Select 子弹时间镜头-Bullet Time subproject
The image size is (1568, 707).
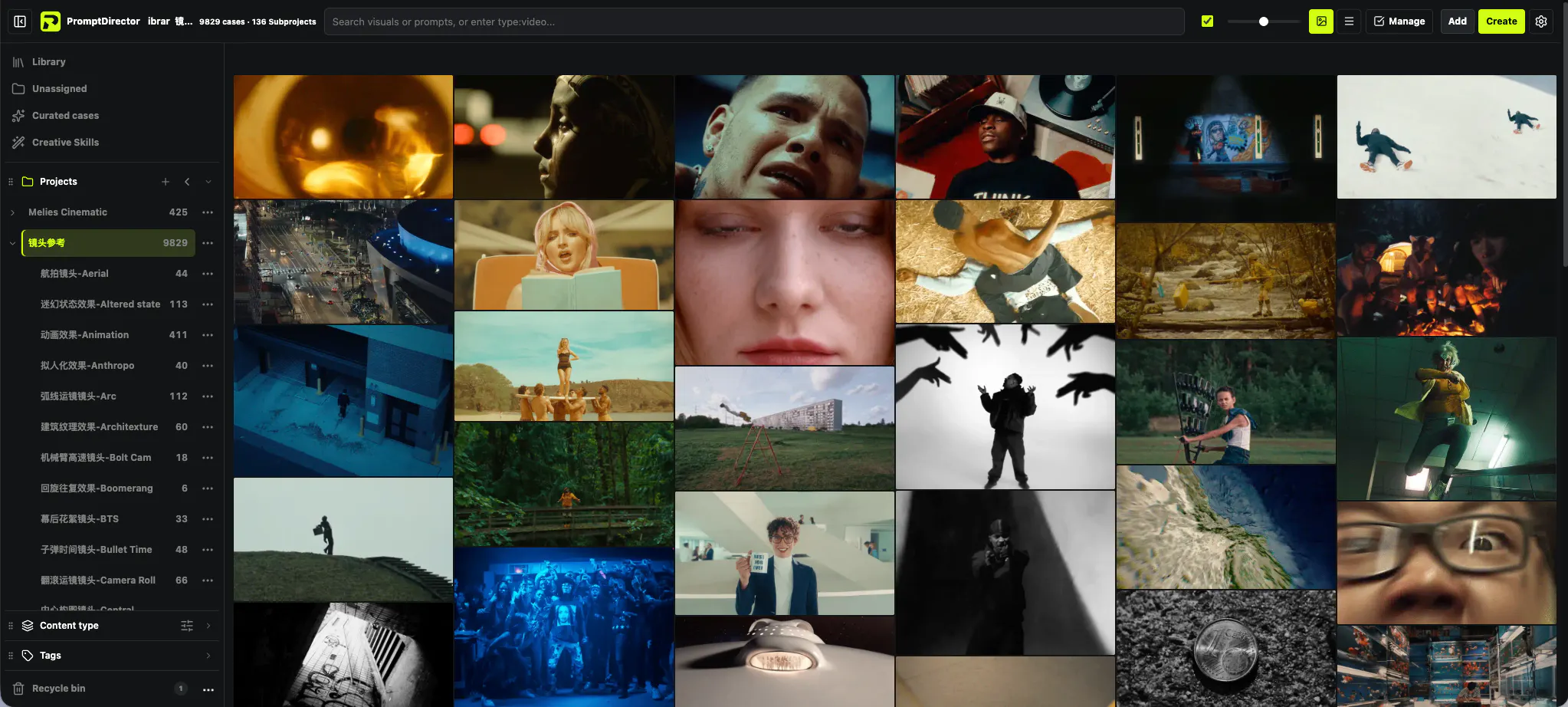click(113, 550)
